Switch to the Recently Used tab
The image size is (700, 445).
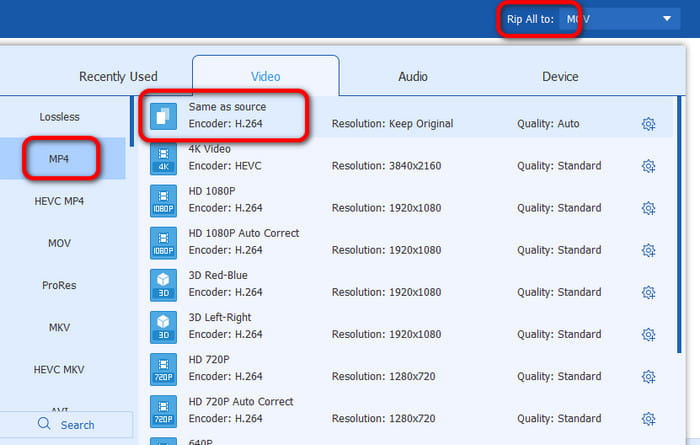tap(118, 76)
